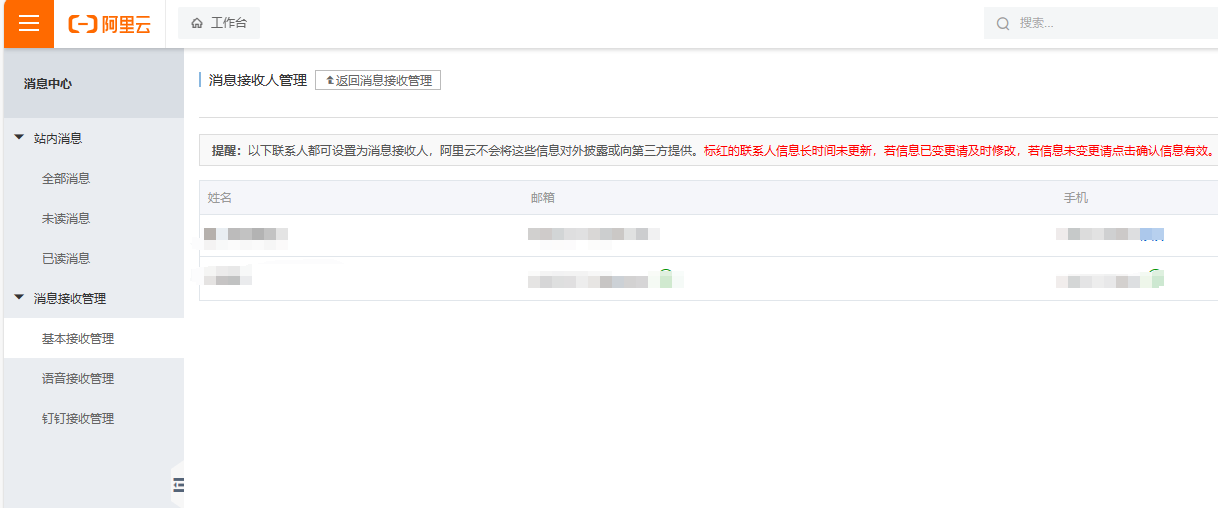
Task: Collapse the 消息接收管理 tree group
Action: pyautogui.click(x=19, y=298)
